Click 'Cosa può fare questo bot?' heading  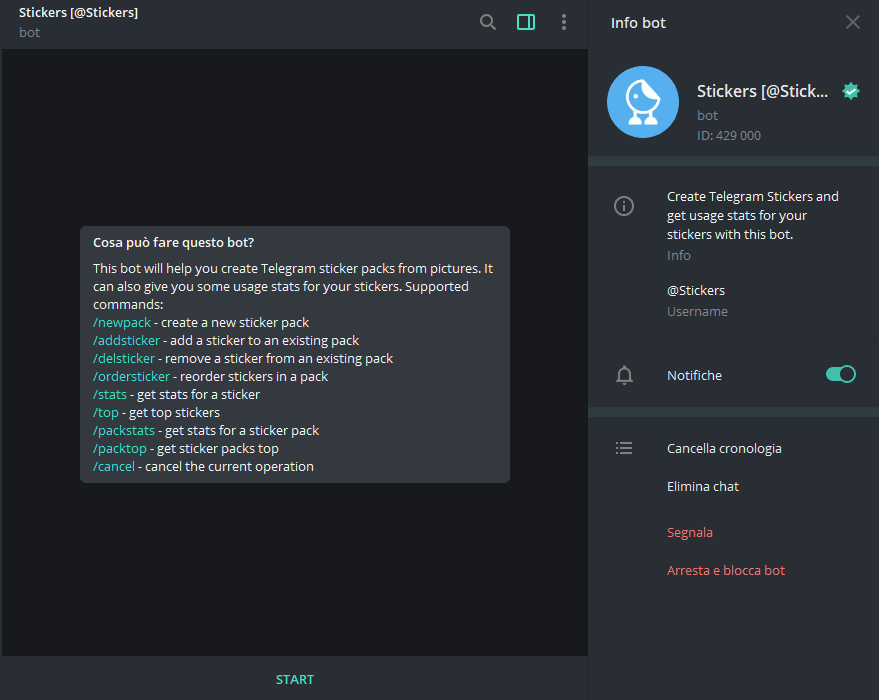173,242
